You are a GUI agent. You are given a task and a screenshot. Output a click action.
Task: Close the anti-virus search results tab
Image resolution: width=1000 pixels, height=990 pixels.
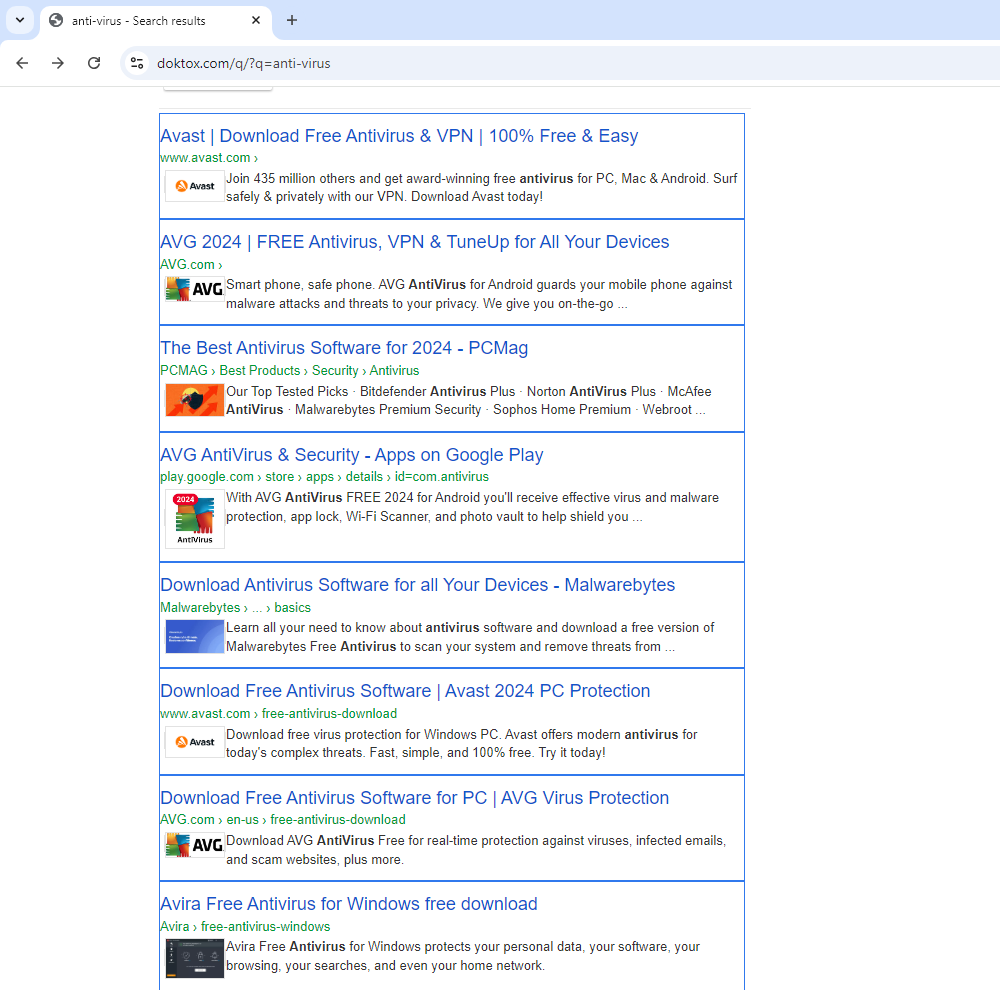coord(256,20)
